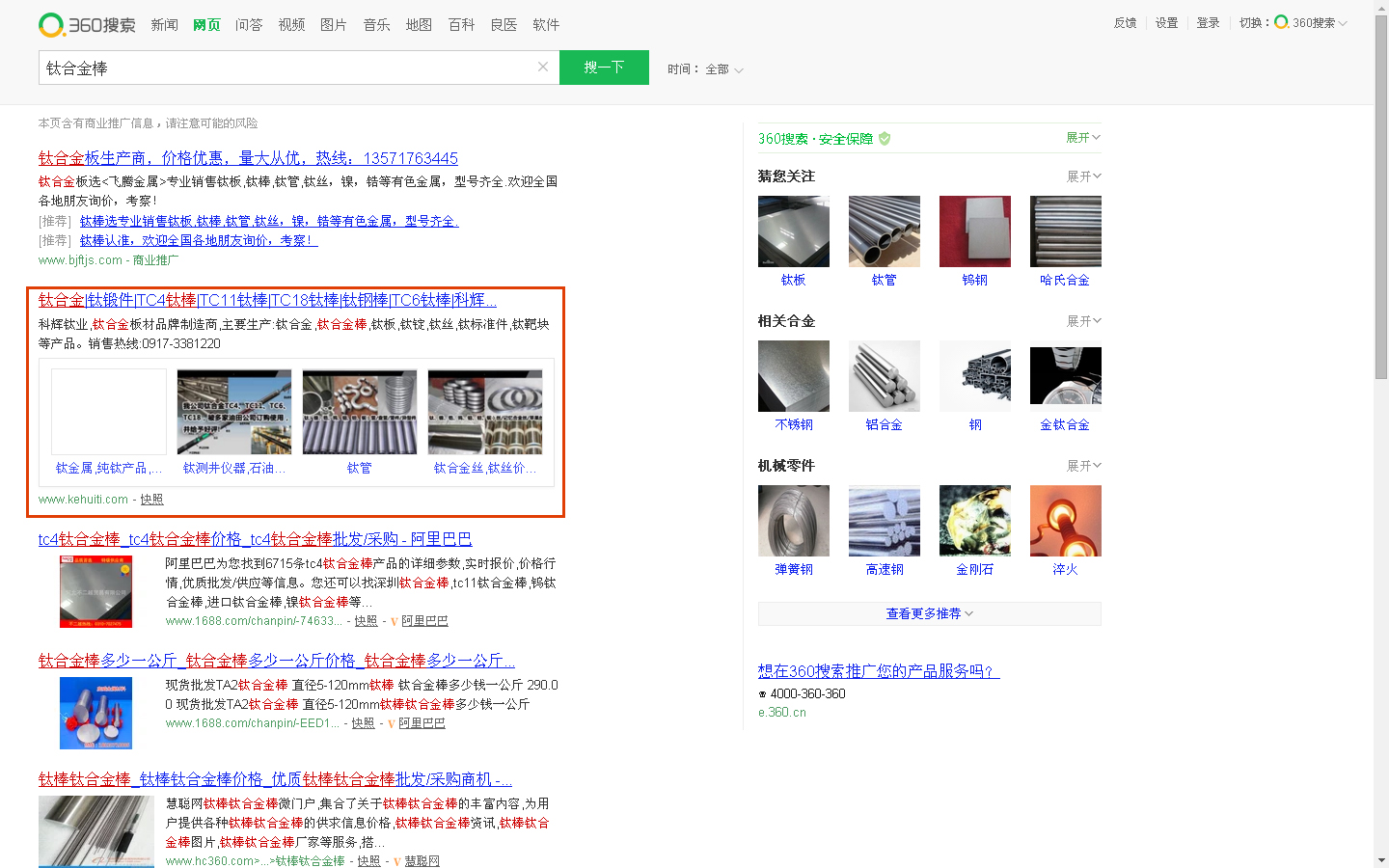Open the 科辉 钛合金|钛锻件 result title
The width and height of the screenshot is (1389, 868).
coord(267,300)
